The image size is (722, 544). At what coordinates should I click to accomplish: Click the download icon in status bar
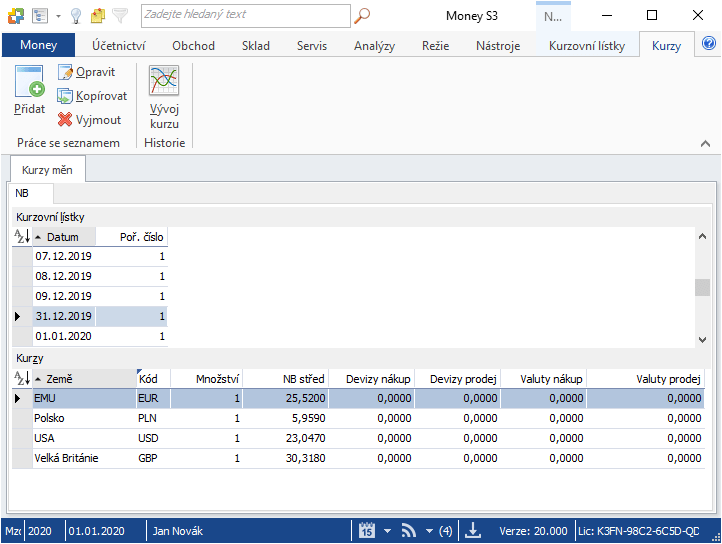(474, 531)
